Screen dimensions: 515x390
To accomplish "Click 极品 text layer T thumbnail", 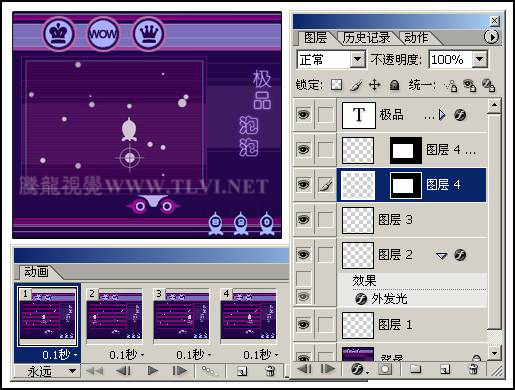I will click(359, 115).
